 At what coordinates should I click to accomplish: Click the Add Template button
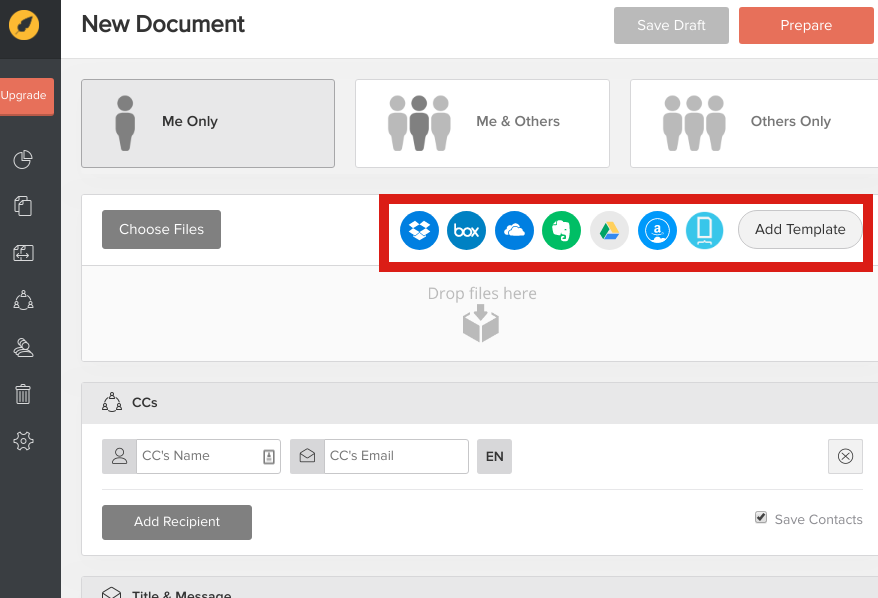[x=800, y=229]
